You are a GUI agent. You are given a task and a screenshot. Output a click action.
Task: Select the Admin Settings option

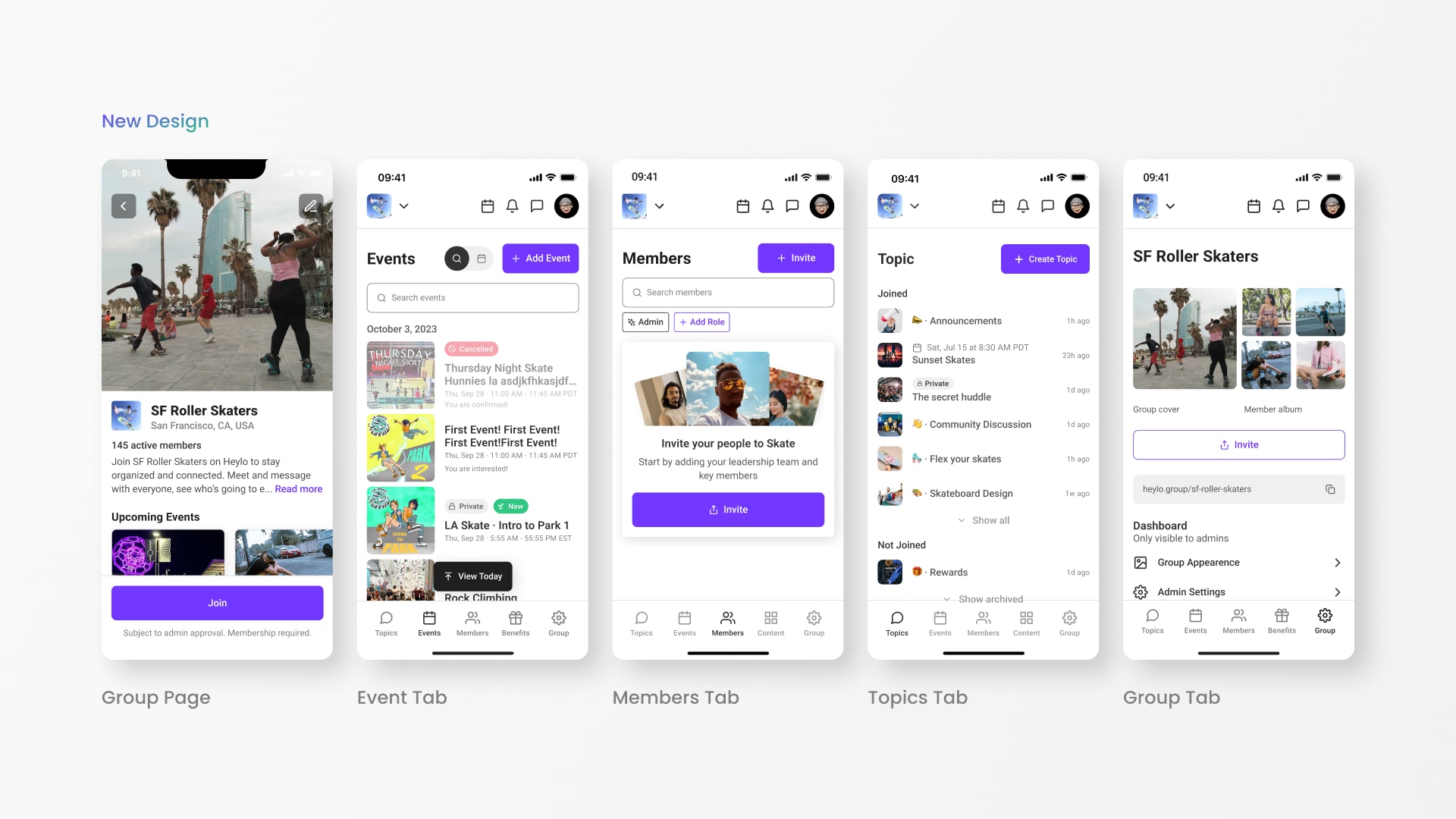tap(1239, 592)
